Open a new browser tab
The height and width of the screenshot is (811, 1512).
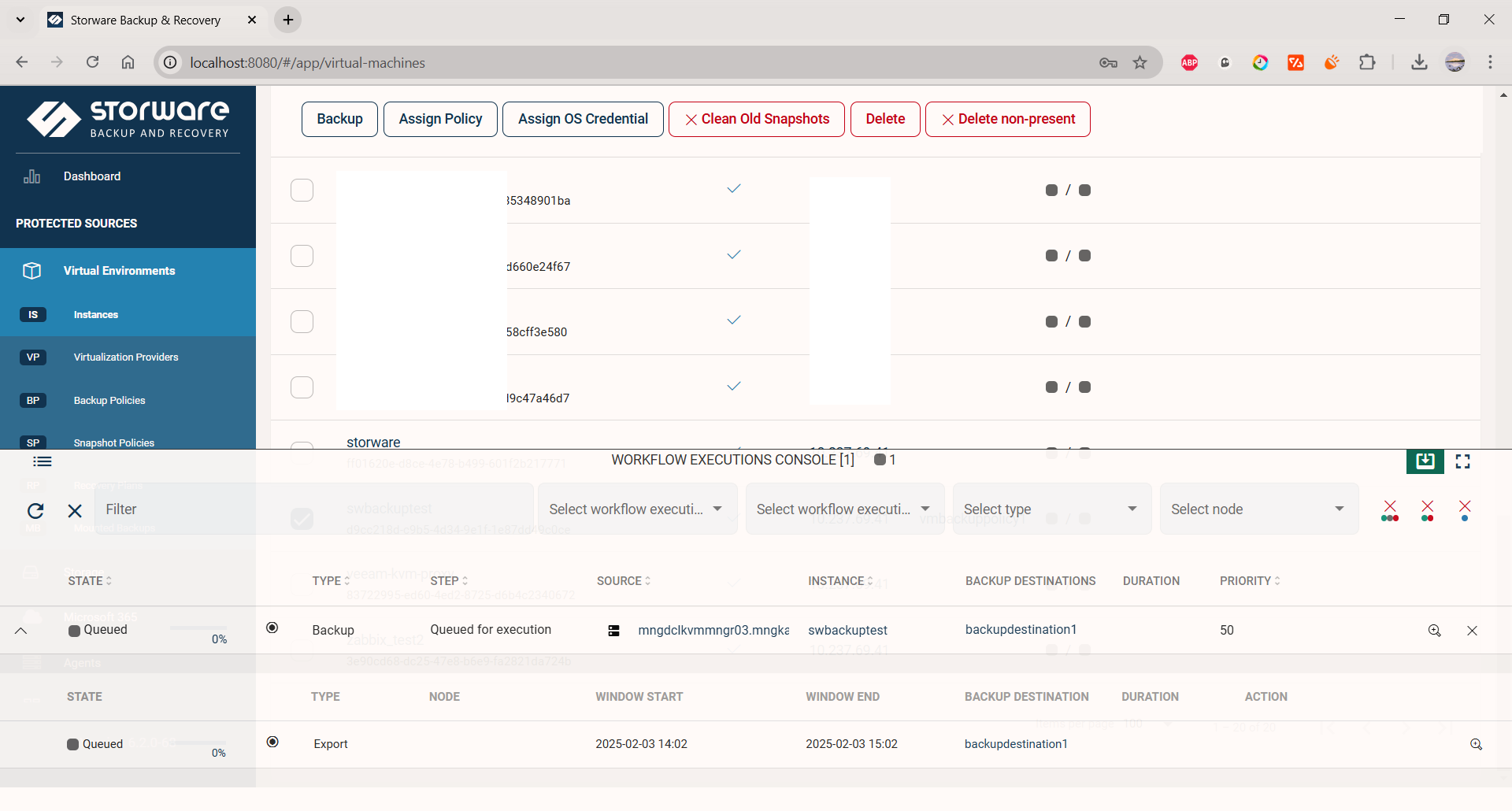(288, 20)
